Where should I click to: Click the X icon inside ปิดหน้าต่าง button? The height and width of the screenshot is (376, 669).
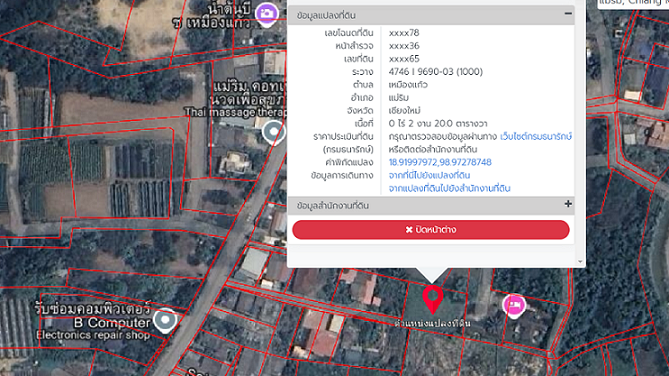(x=409, y=230)
